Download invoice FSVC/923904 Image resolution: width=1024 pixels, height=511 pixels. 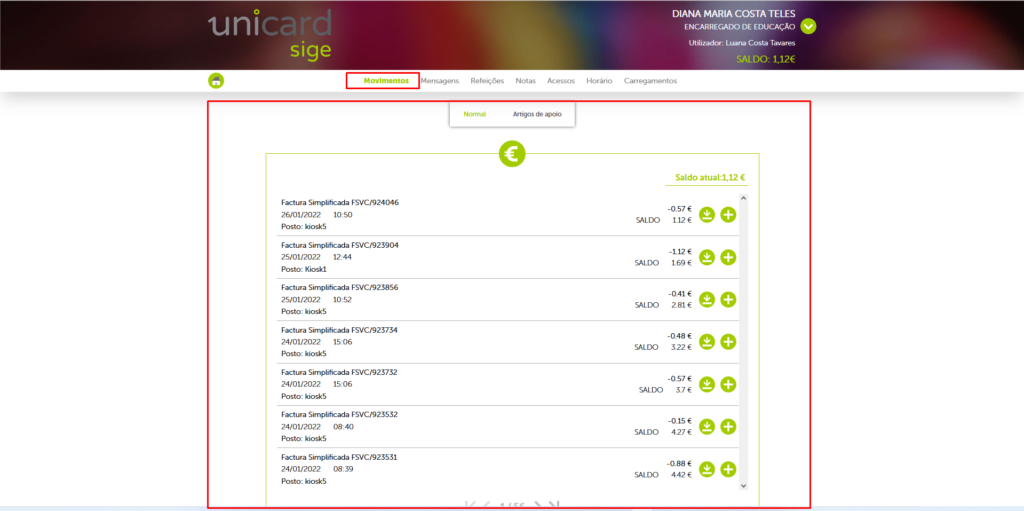(x=707, y=257)
